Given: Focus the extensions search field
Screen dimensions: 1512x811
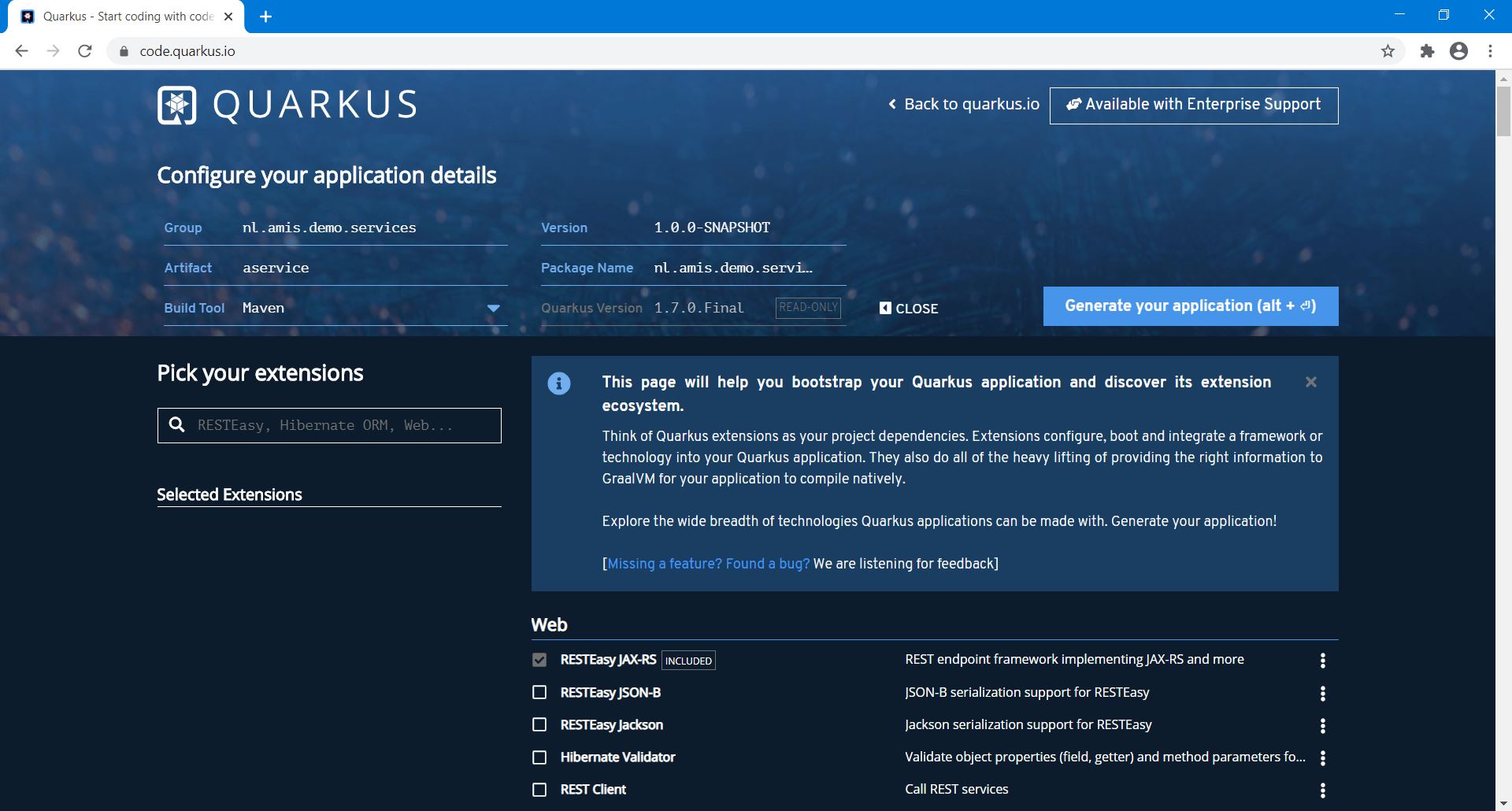Looking at the screenshot, I should [339, 426].
